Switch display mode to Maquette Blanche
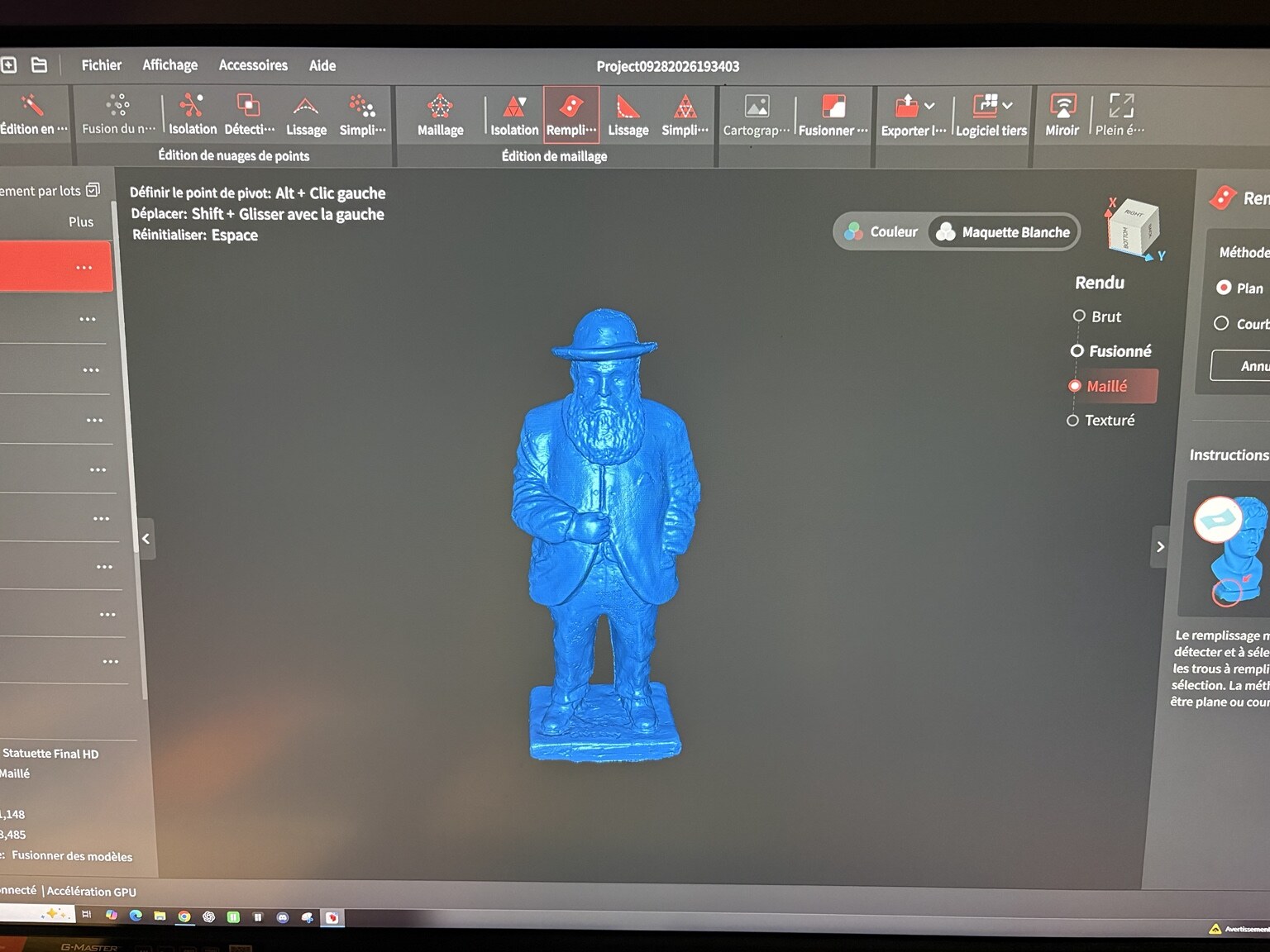1270x952 pixels. point(1004,232)
